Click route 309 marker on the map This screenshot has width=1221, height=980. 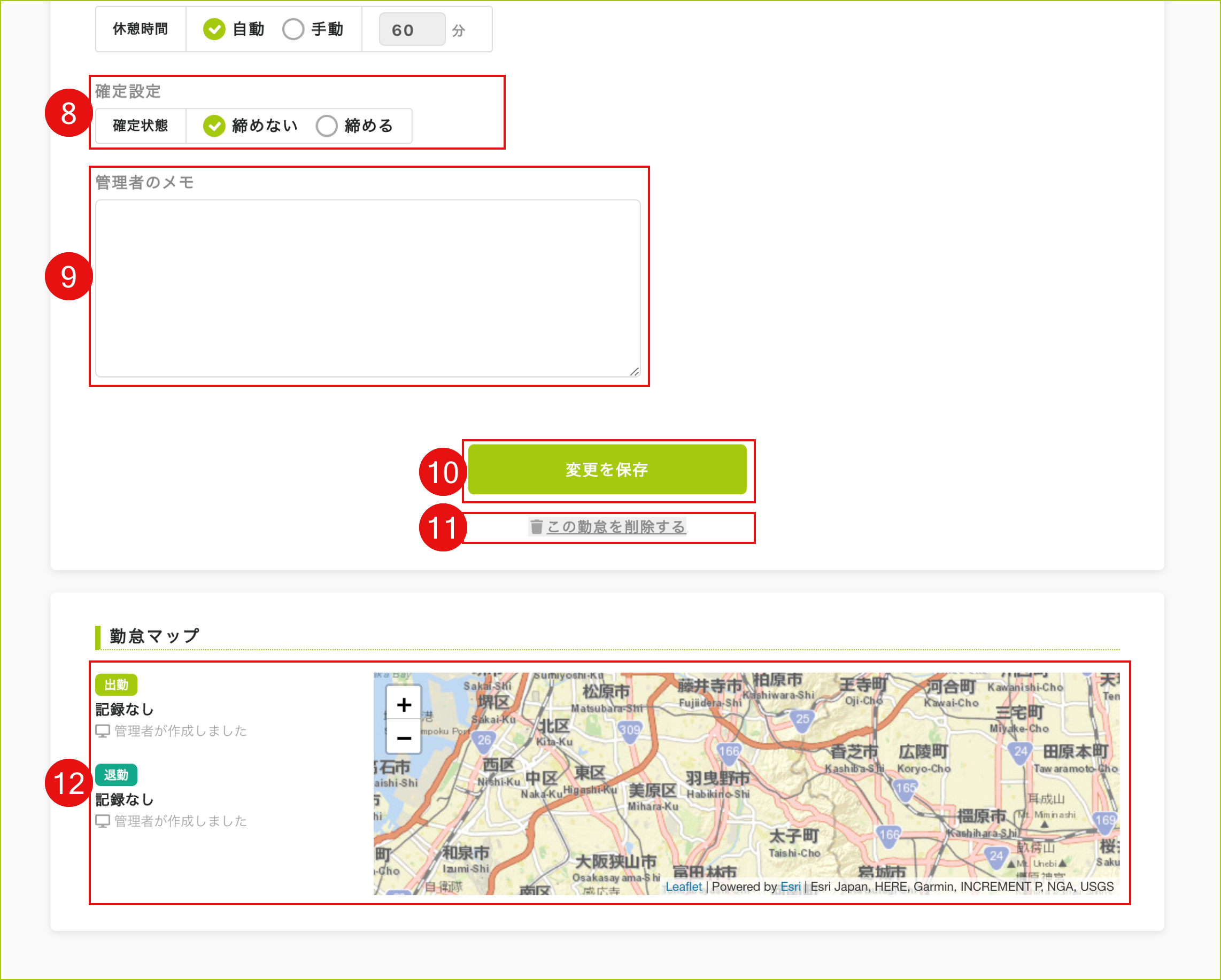click(x=629, y=730)
